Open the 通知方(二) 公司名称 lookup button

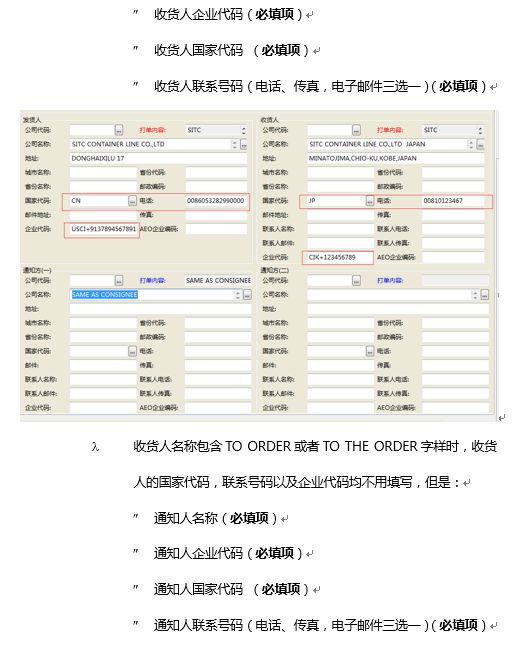pyautogui.click(x=484, y=295)
